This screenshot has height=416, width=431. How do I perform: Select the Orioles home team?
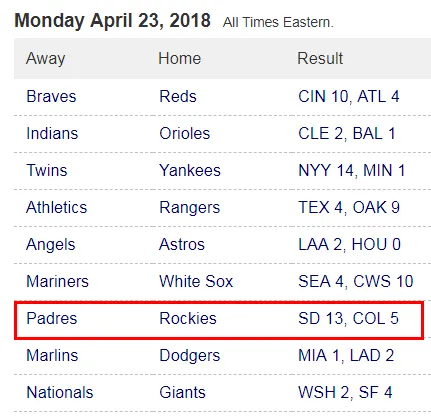(x=185, y=134)
